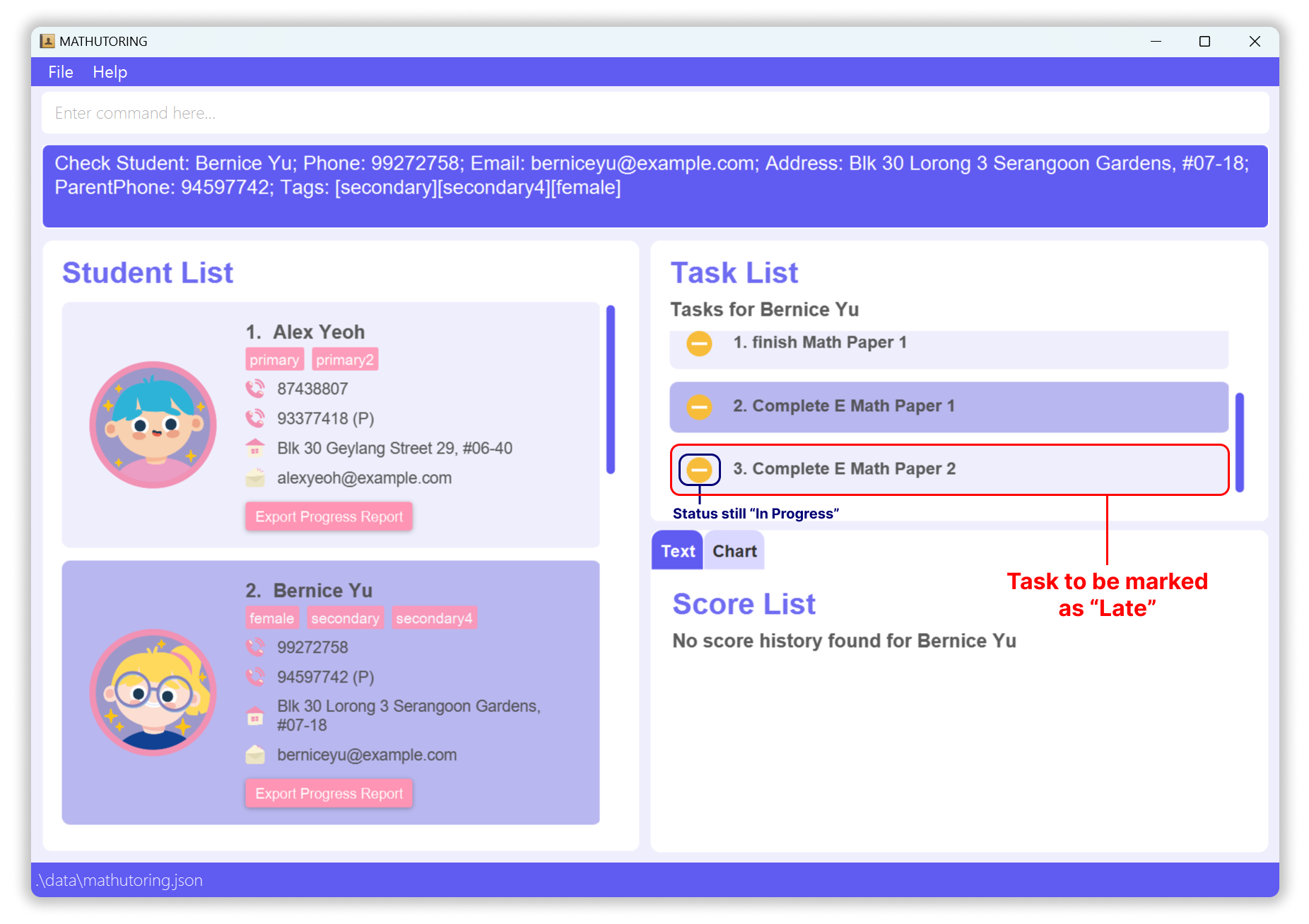
Task: Click address Blk 30 Geylang Street 29, #06-40
Action: pos(394,448)
